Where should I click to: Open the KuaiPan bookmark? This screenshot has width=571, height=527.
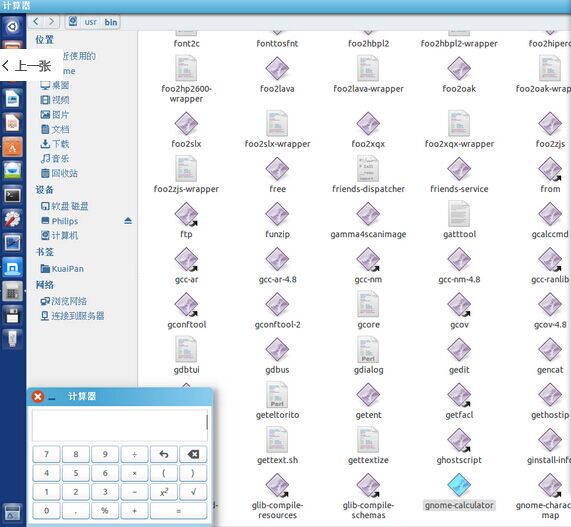click(x=62, y=269)
